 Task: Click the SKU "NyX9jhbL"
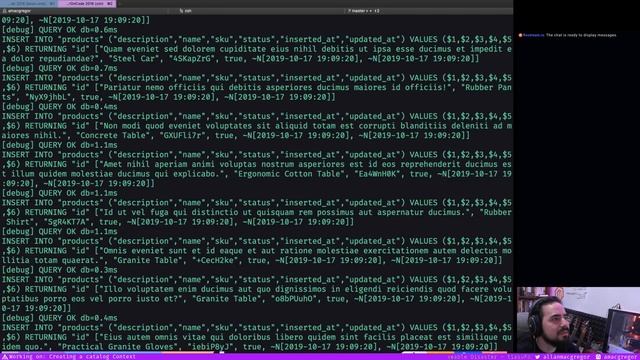point(48,97)
